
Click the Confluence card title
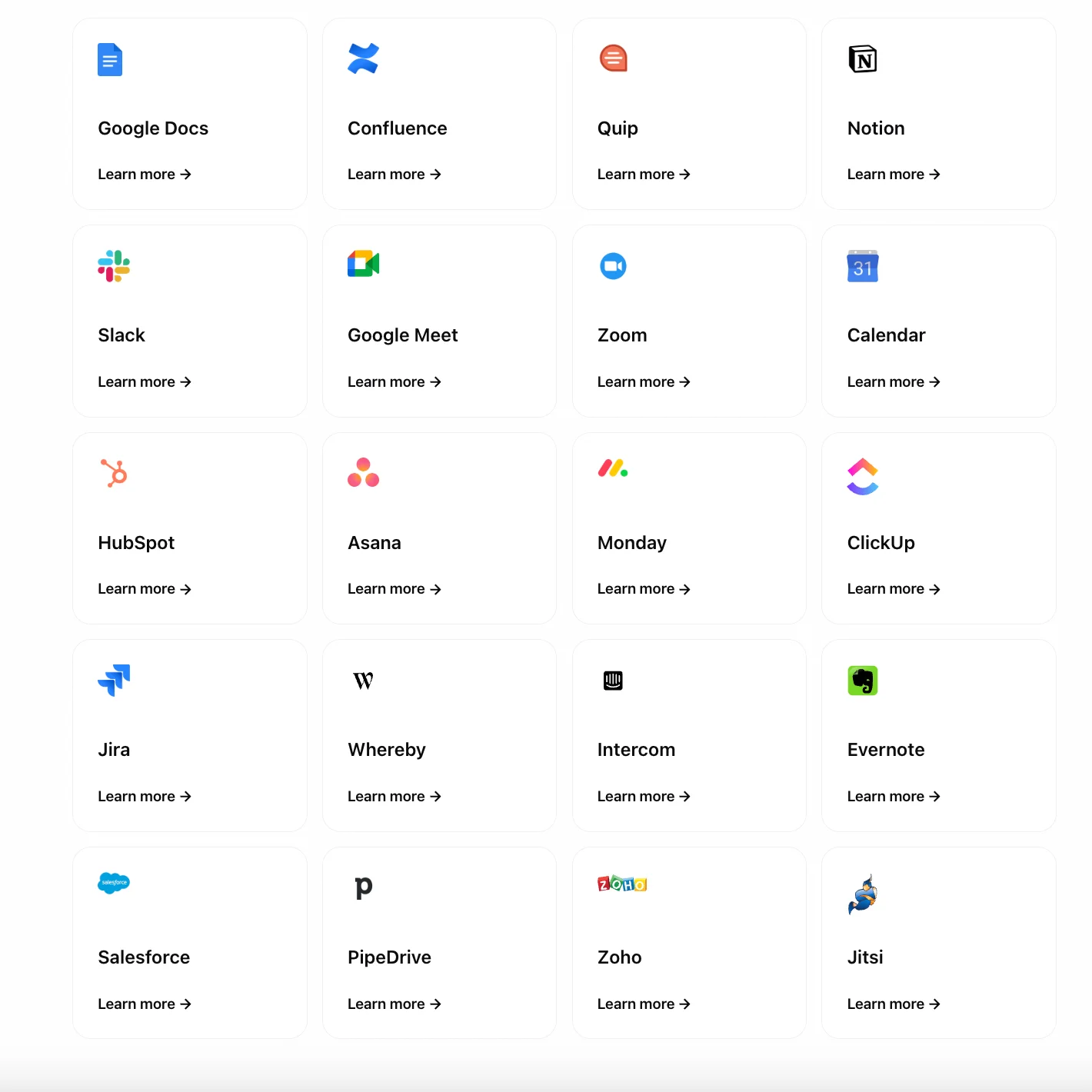point(398,128)
